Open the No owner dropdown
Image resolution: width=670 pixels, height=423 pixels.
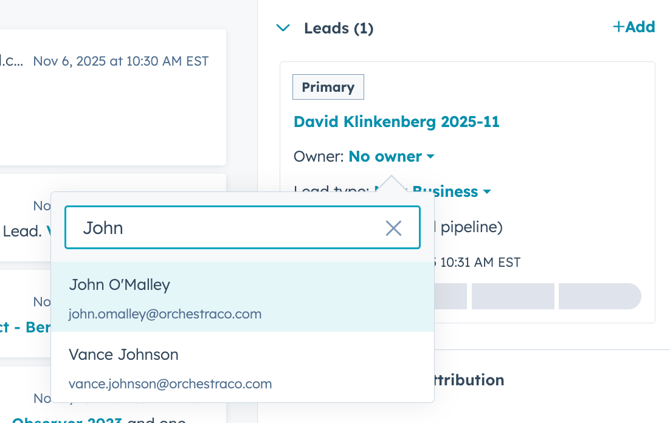tap(391, 157)
